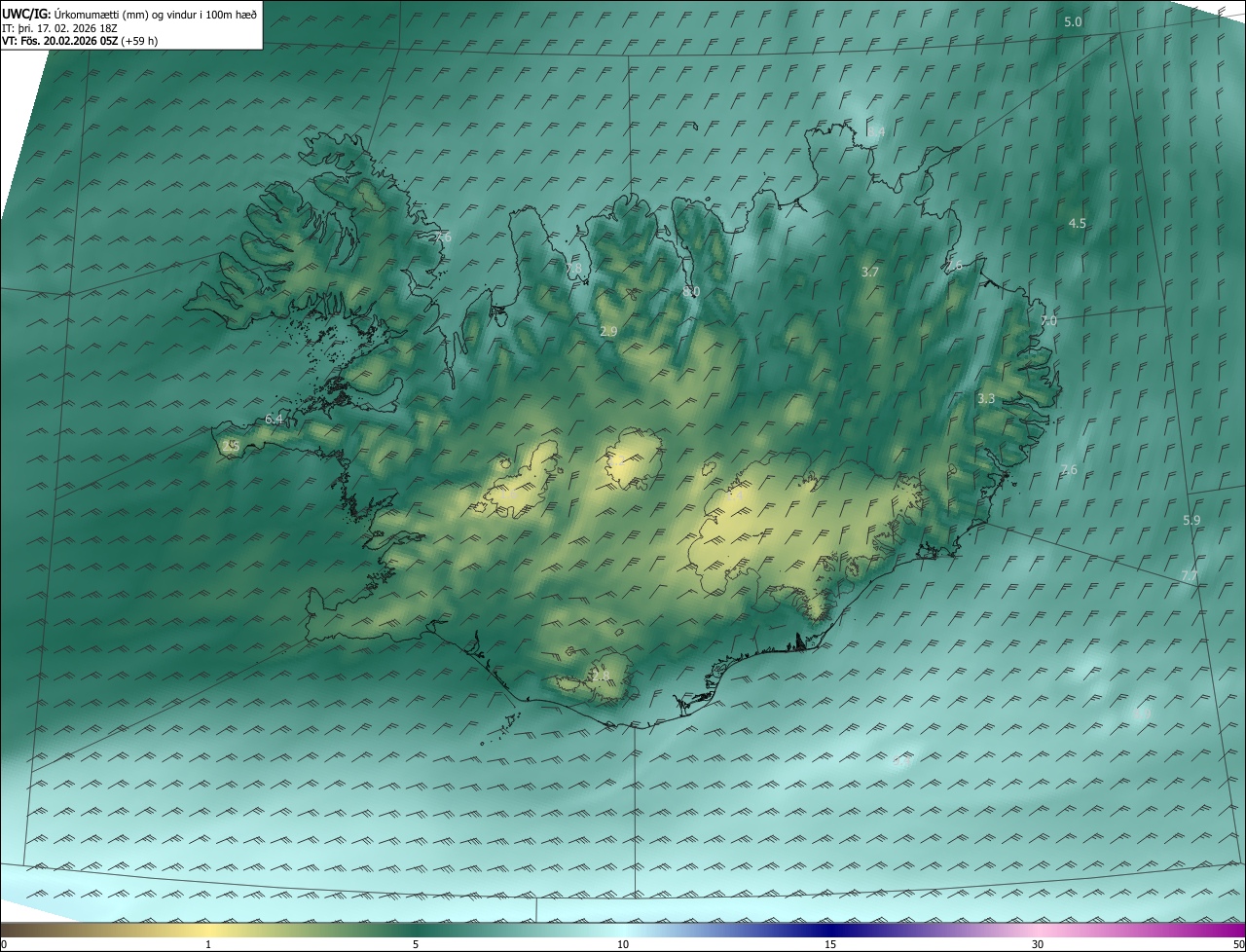Click the 'UWC/IG: Úrkomumætti (mm)' title line

(x=129, y=15)
